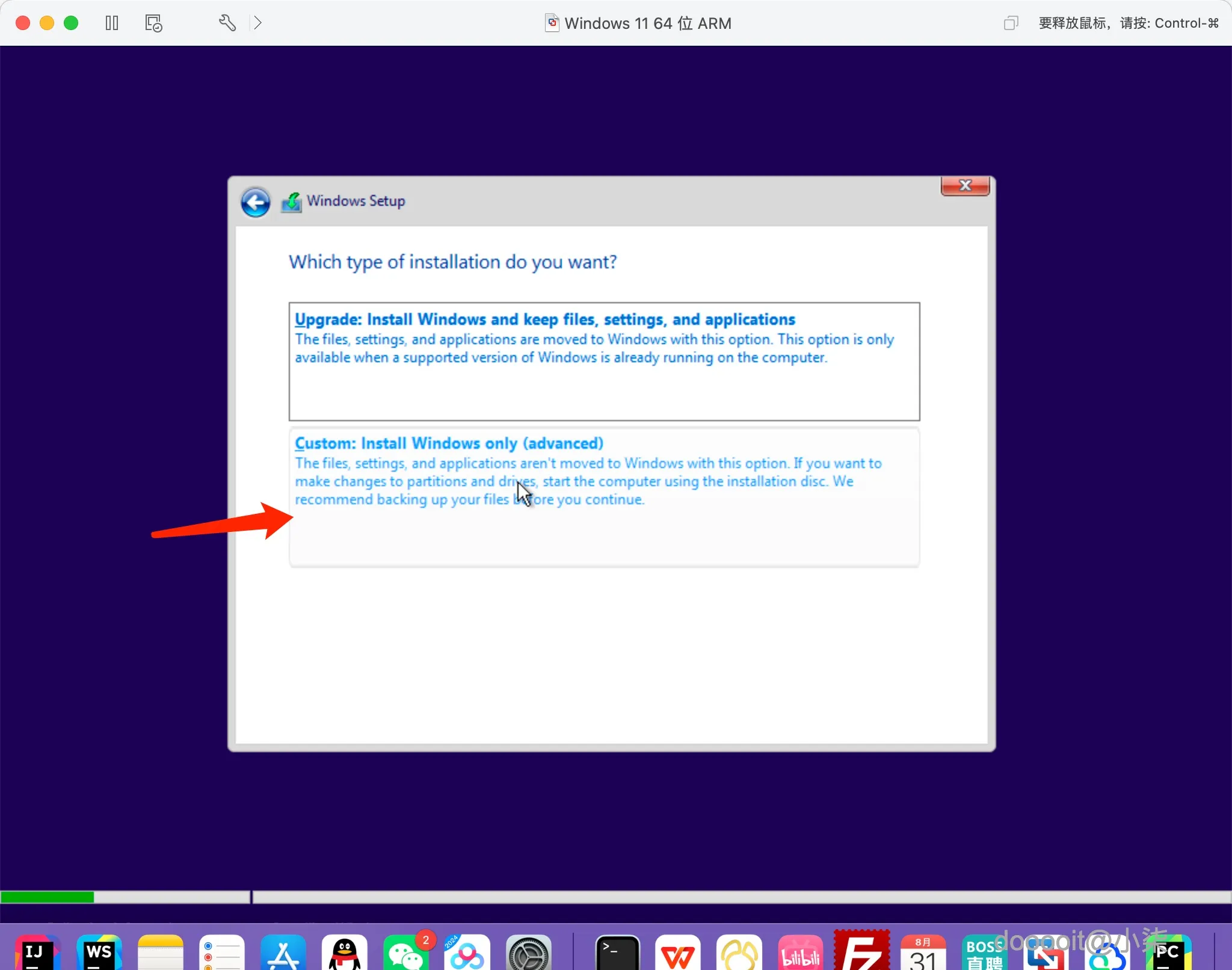Click the single-window view mode icon
This screenshot has height=970, width=1232.
[x=1011, y=23]
